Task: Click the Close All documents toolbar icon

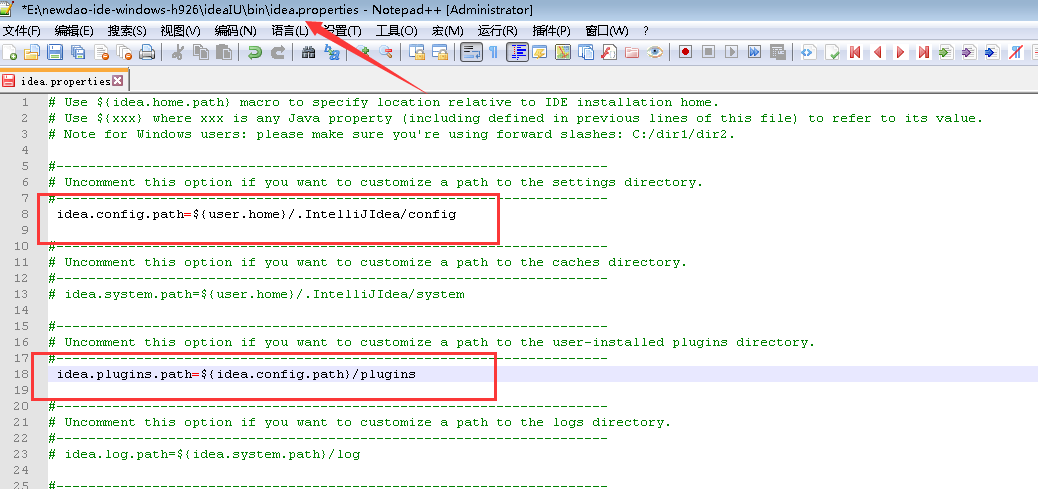Action: [x=124, y=52]
